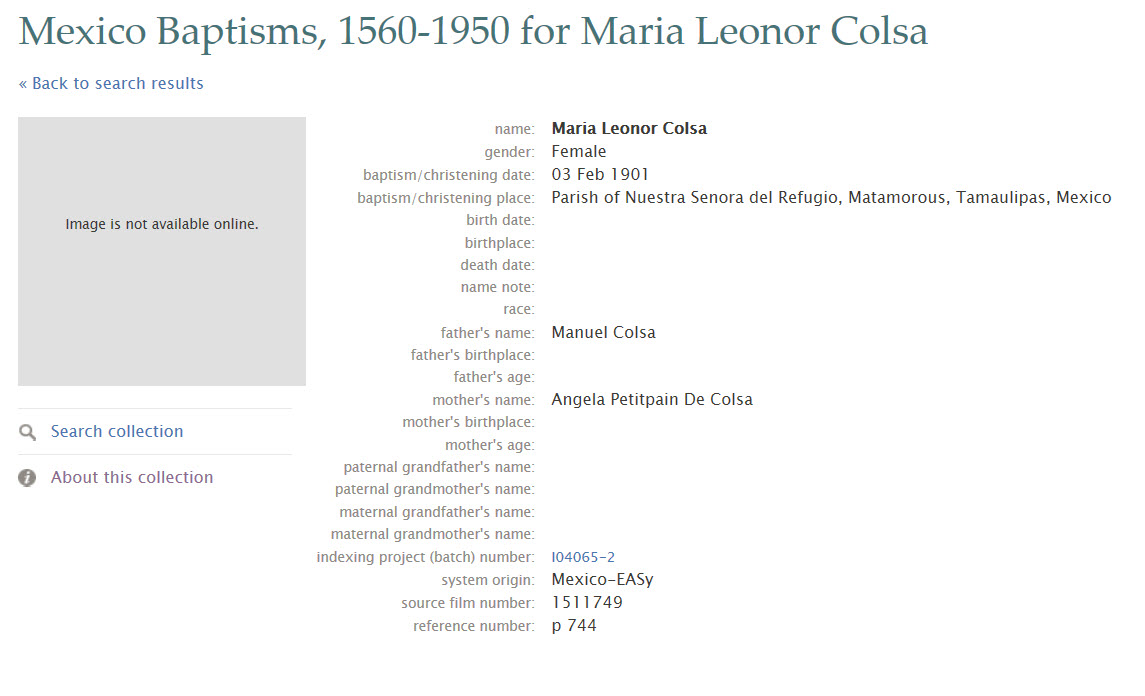
Task: Click reference number p 744
Action: (x=574, y=626)
